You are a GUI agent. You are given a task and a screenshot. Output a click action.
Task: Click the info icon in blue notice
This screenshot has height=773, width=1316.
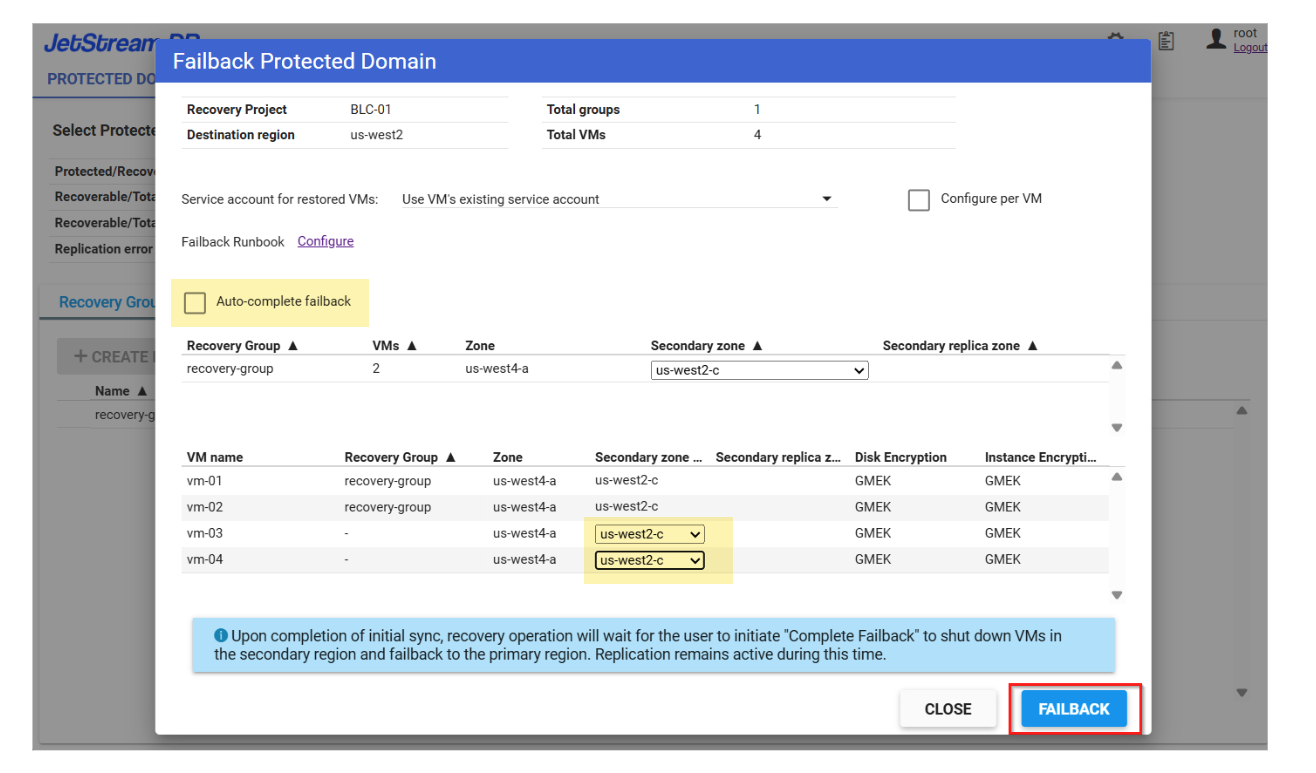(x=221, y=636)
